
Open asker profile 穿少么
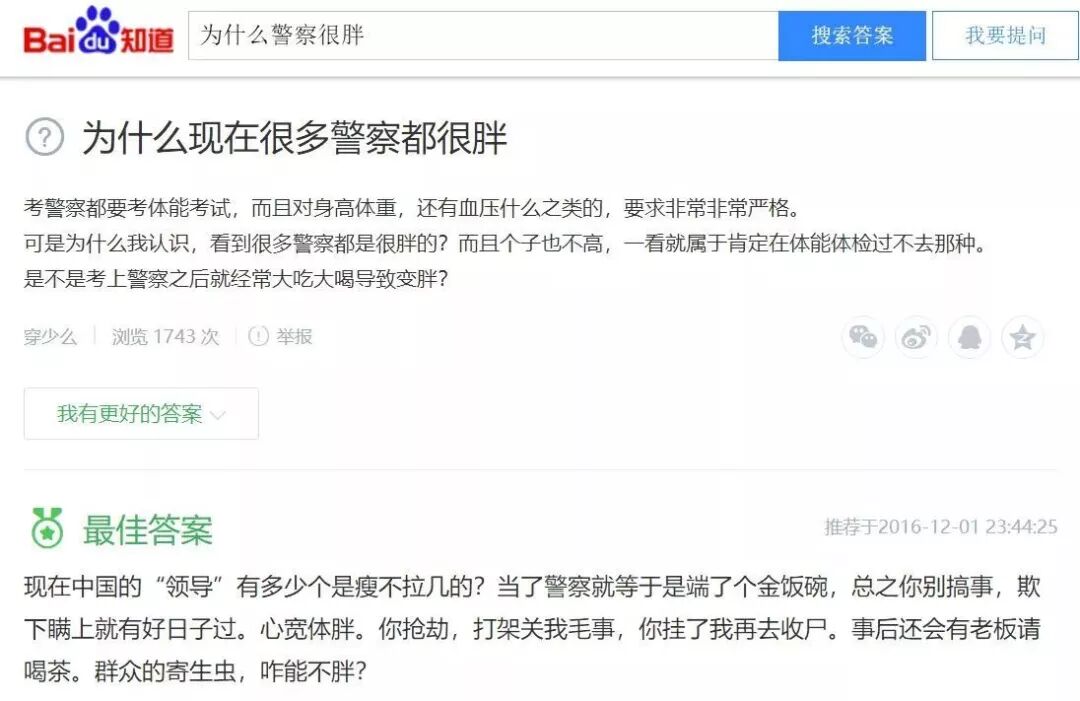(x=50, y=336)
